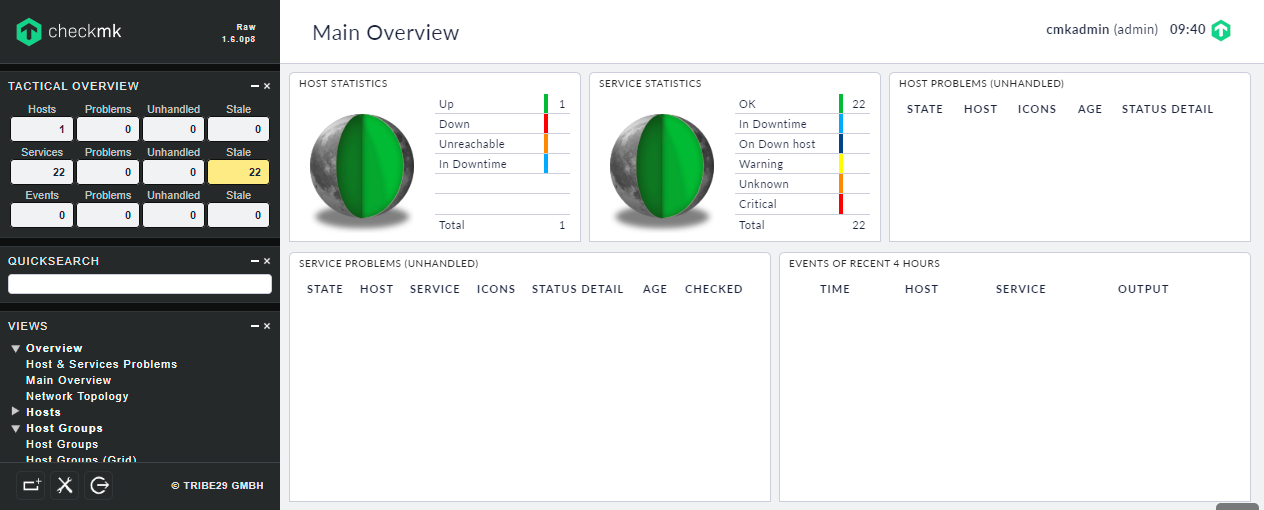This screenshot has width=1264, height=510.
Task: Click the Events count 0
Action: (42, 215)
